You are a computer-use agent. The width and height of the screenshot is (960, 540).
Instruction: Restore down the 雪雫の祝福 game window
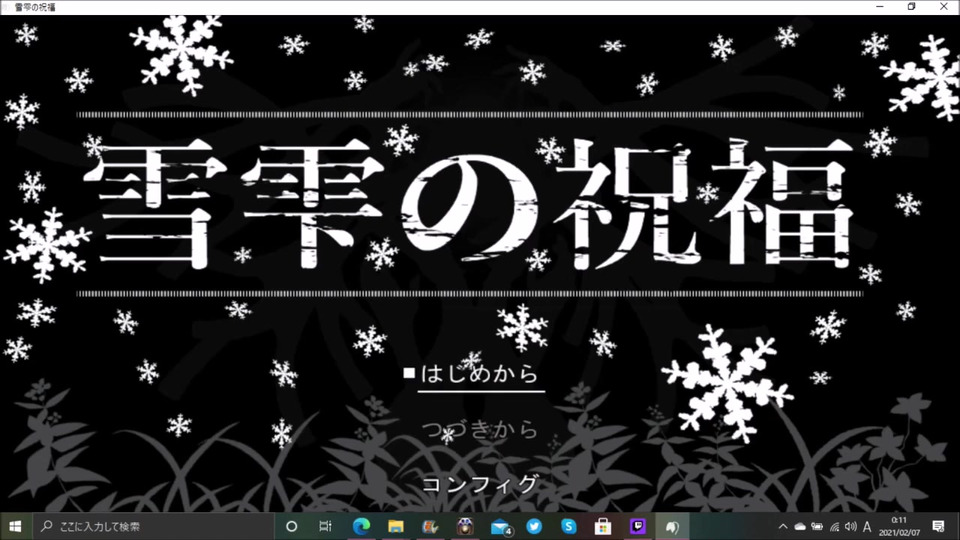click(x=912, y=7)
